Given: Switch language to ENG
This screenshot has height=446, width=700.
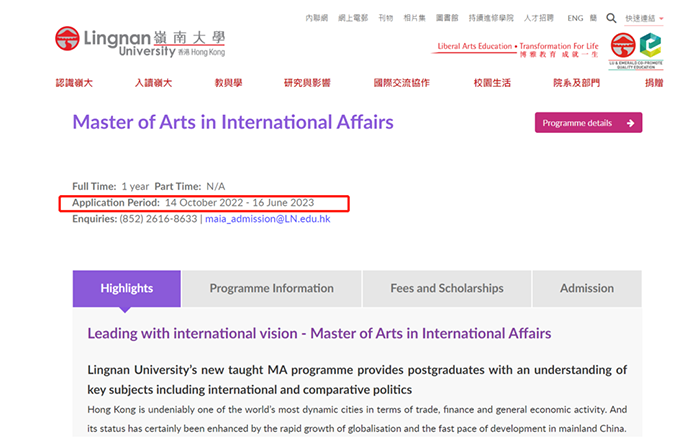Looking at the screenshot, I should (575, 19).
